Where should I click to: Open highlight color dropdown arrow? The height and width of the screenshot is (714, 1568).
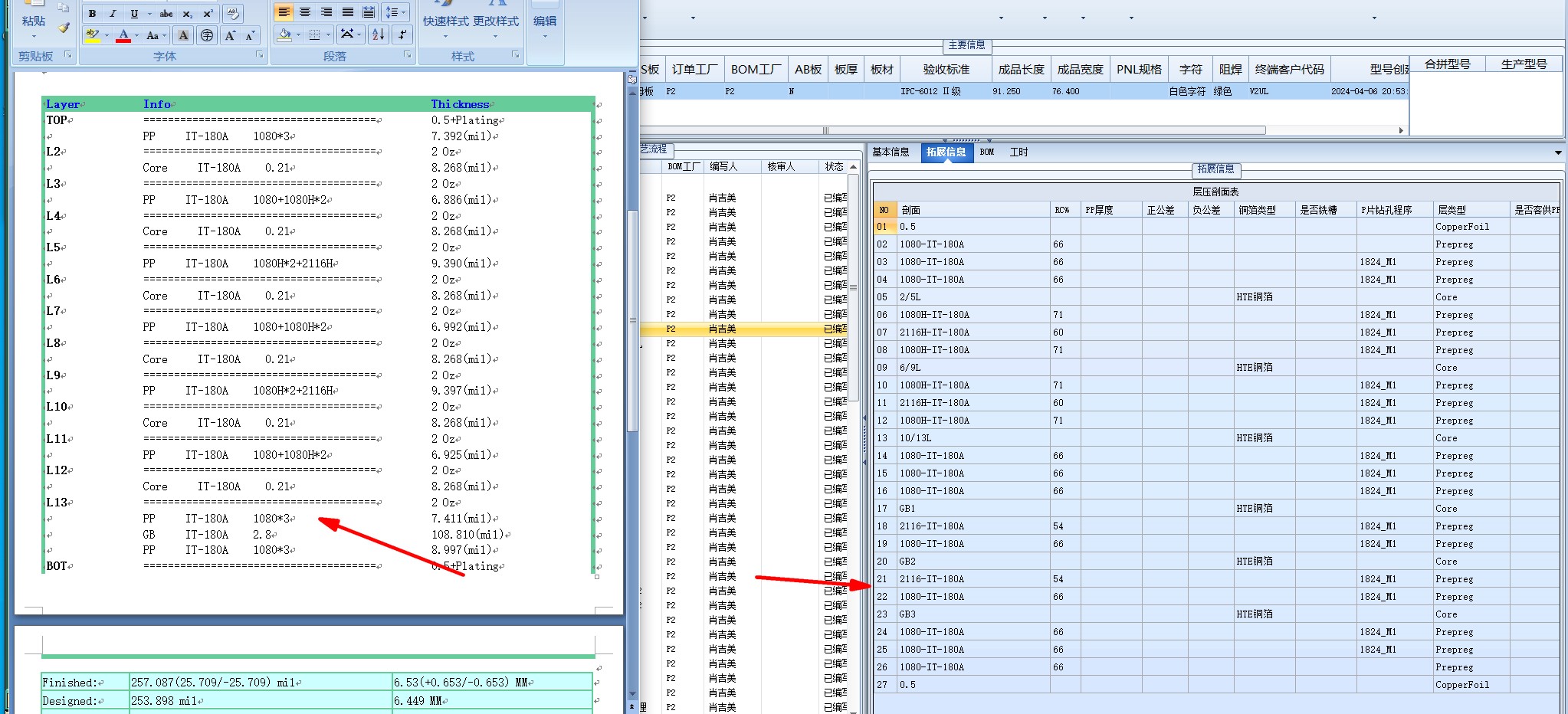107,35
